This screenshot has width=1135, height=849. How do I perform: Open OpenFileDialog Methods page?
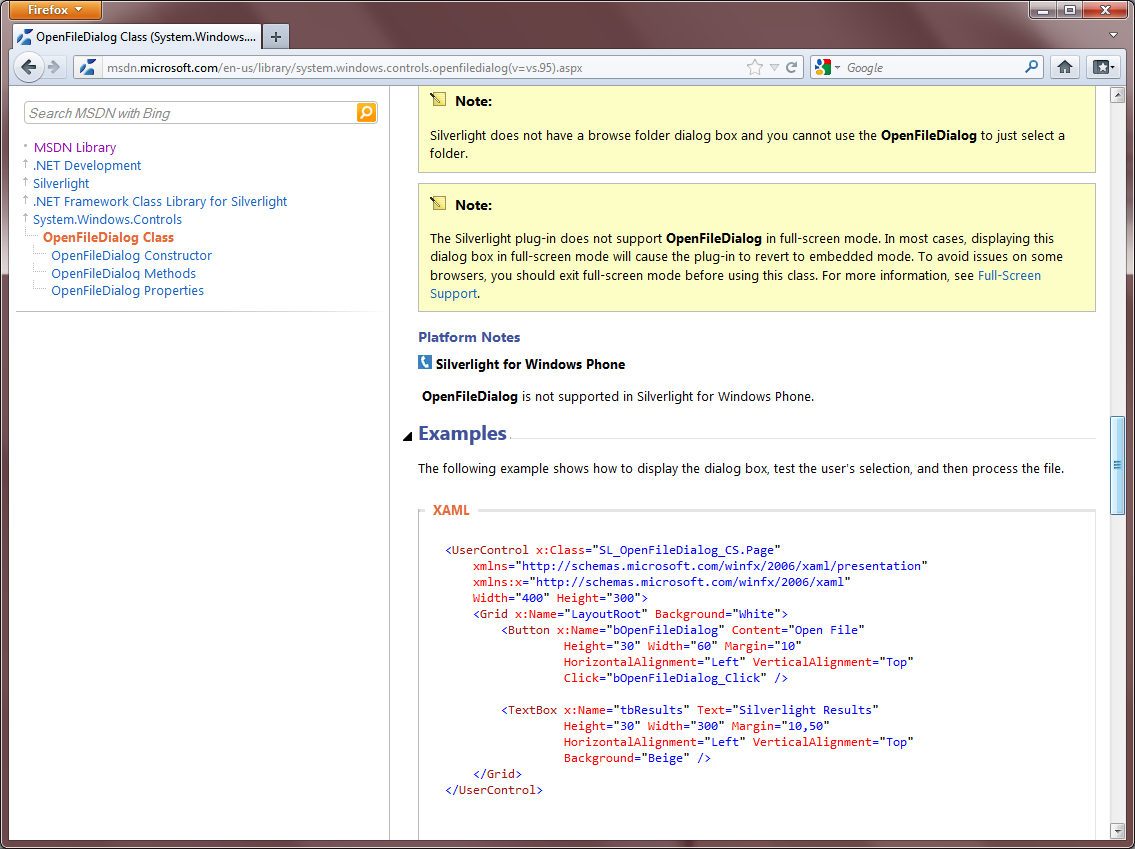point(124,273)
